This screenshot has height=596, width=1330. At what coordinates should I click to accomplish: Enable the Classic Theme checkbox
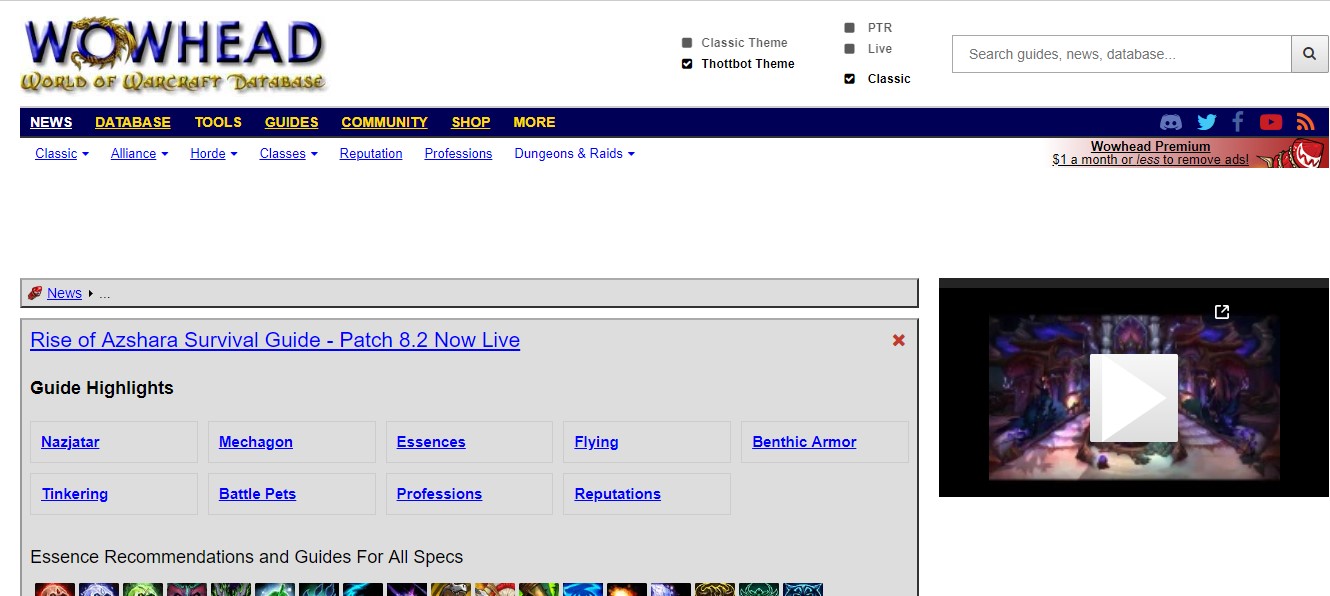[x=687, y=43]
